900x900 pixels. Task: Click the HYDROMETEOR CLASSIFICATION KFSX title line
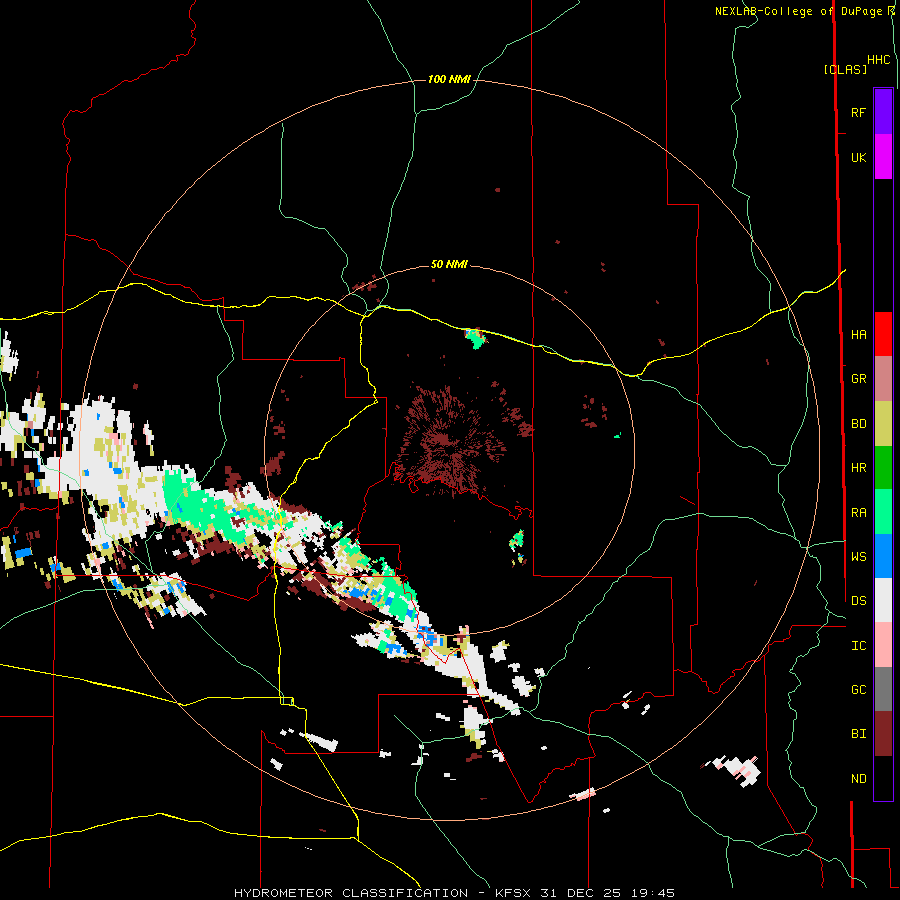tap(454, 893)
